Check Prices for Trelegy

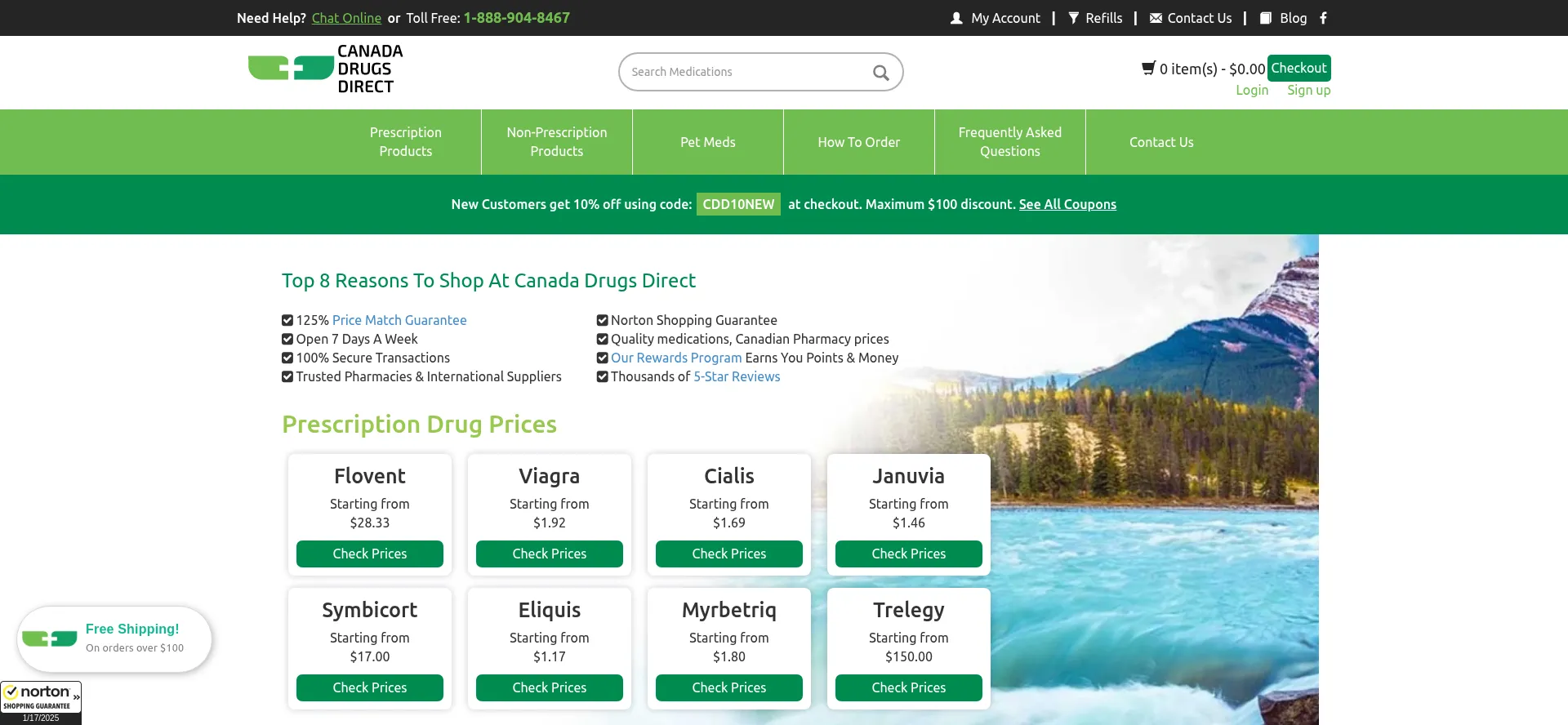coord(909,687)
